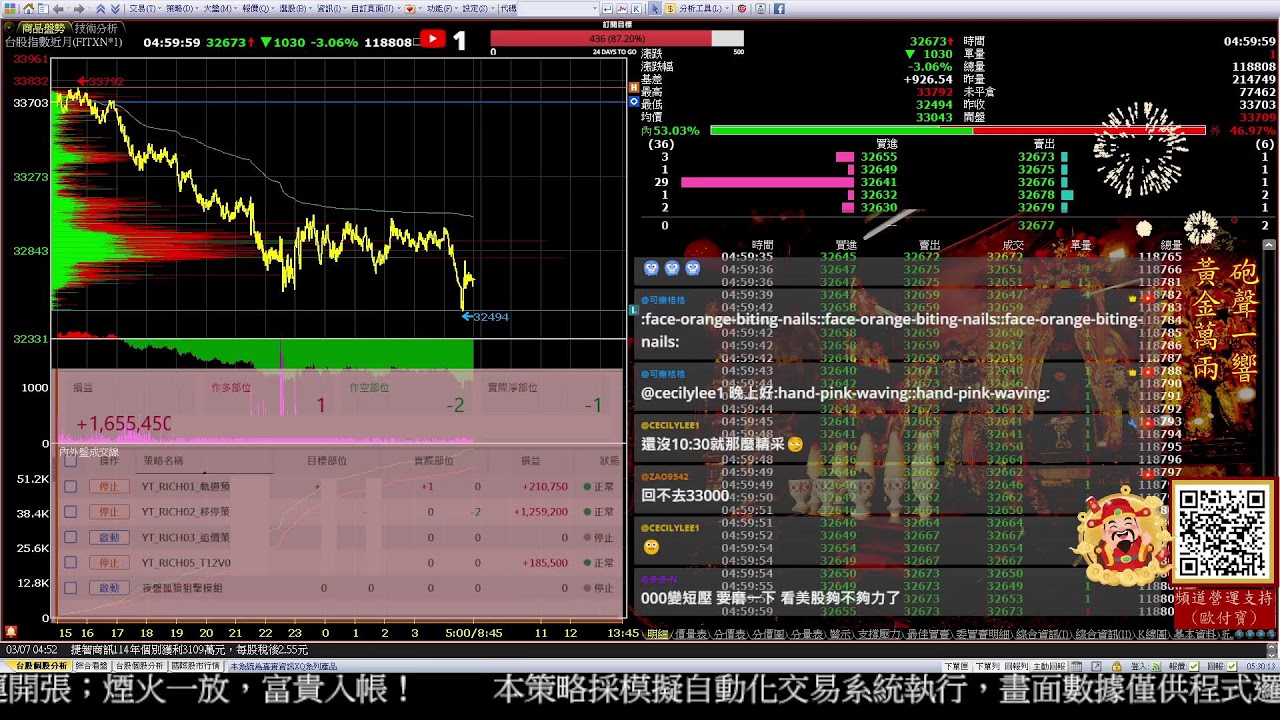1280x720 pixels.
Task: Click the red target icon in toolbar
Action: tap(741, 8)
